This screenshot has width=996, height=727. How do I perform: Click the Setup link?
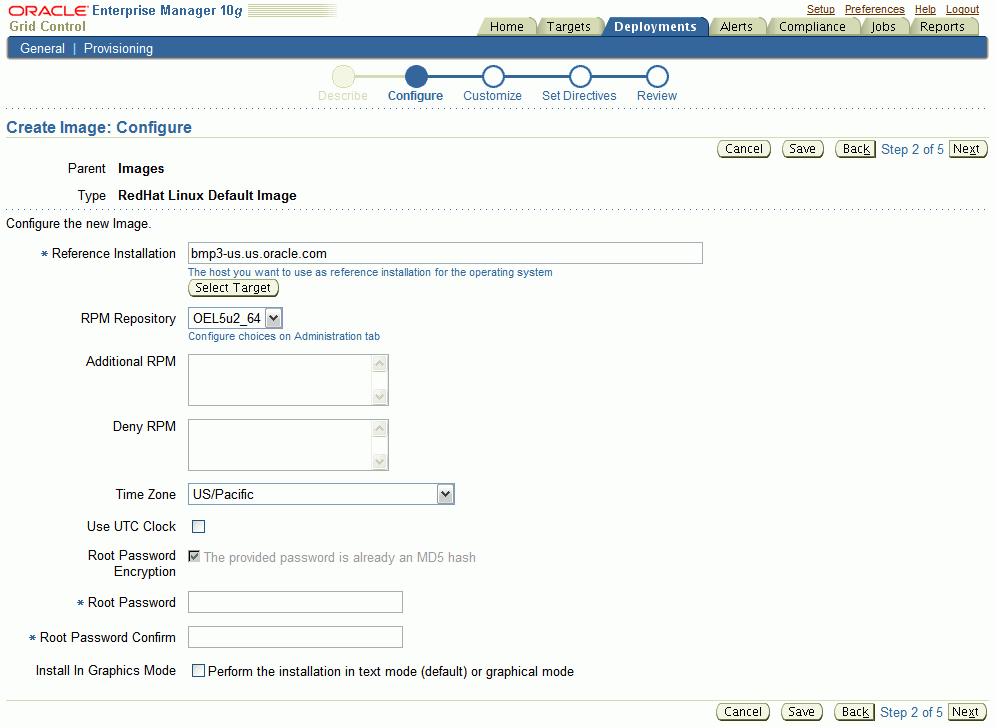click(821, 10)
